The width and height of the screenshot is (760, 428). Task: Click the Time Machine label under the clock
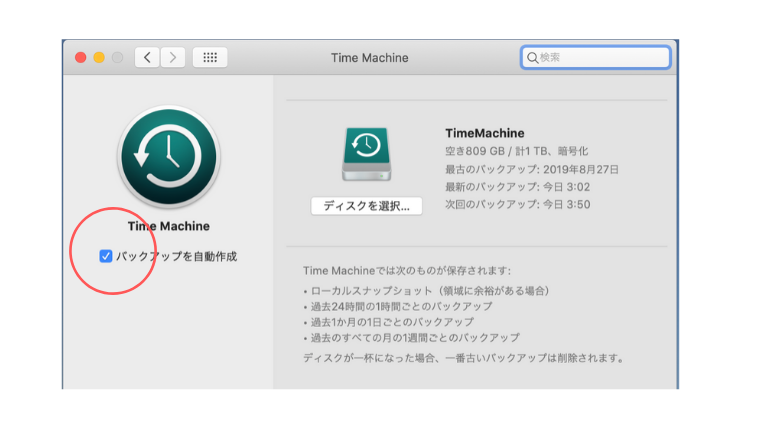[x=169, y=226]
